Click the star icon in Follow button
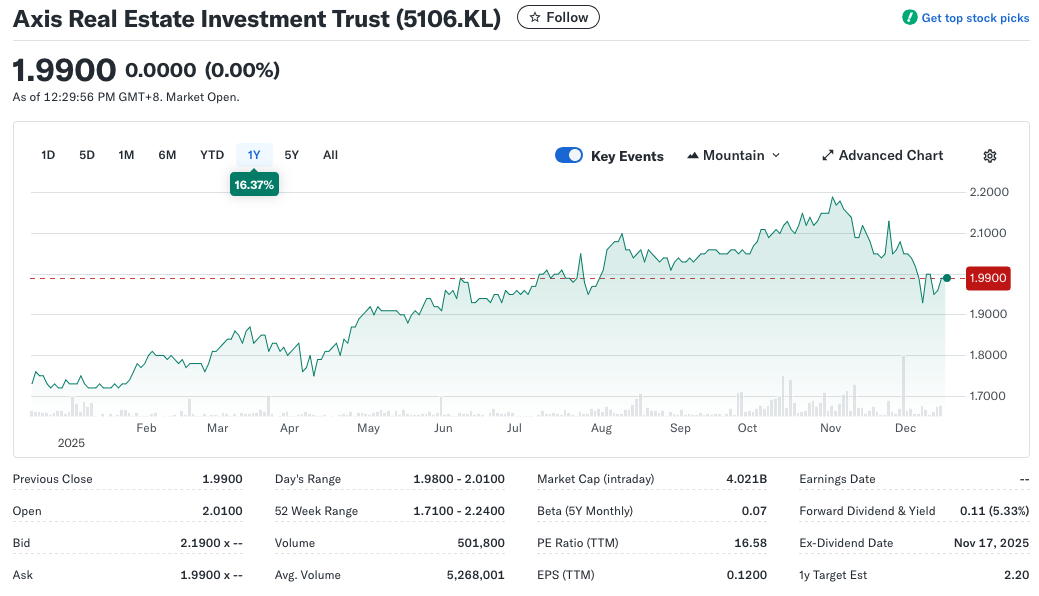Screen dimensions: 1039x596 [535, 18]
